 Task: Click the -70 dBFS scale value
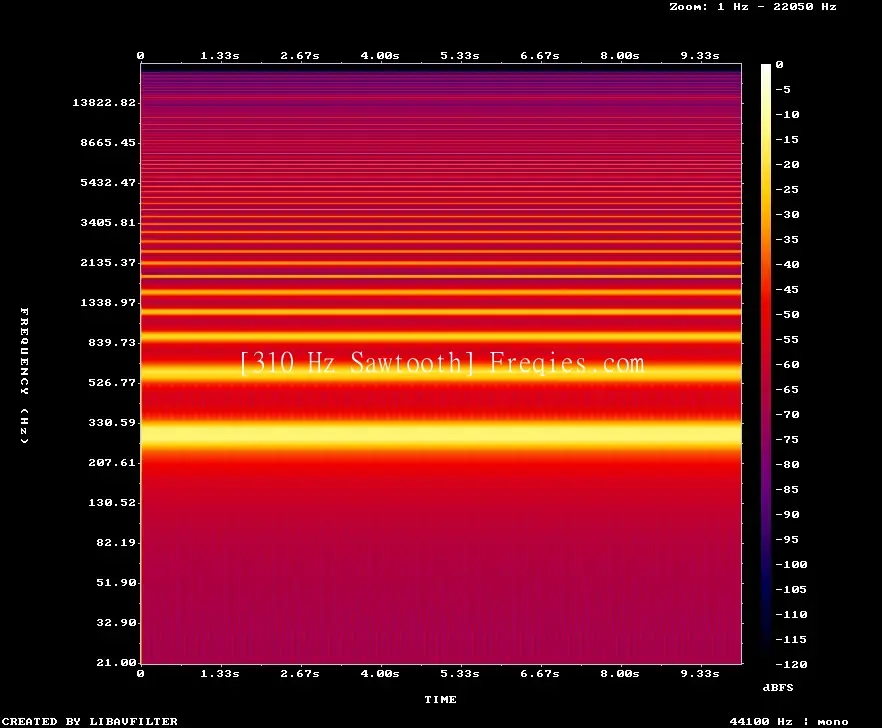pos(787,415)
